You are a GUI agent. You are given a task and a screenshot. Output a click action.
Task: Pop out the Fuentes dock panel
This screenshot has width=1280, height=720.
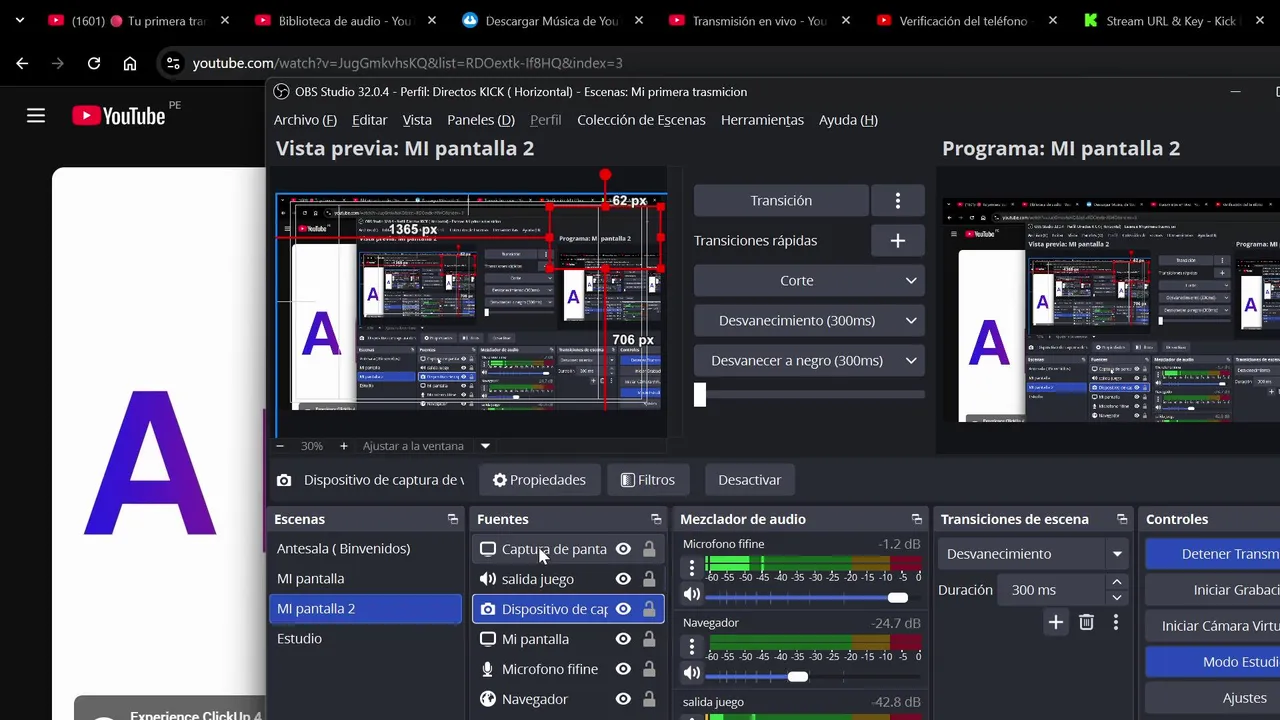[656, 519]
